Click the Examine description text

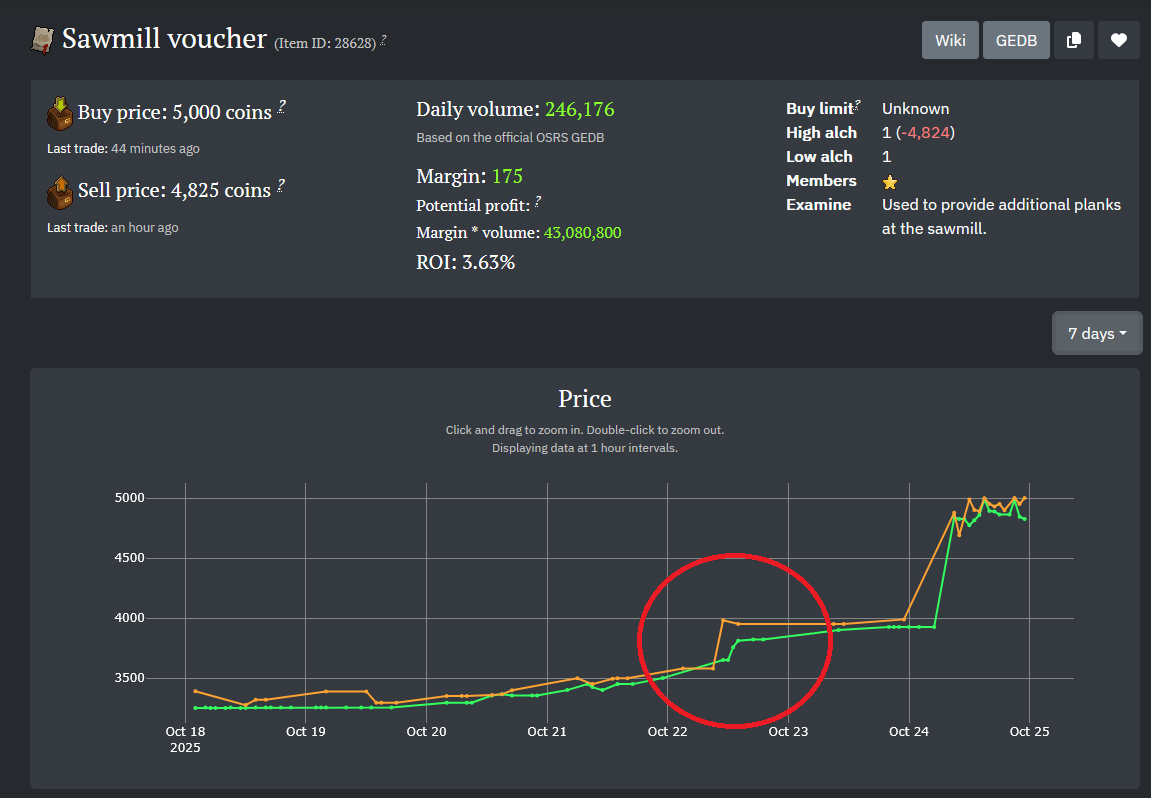tap(1001, 217)
